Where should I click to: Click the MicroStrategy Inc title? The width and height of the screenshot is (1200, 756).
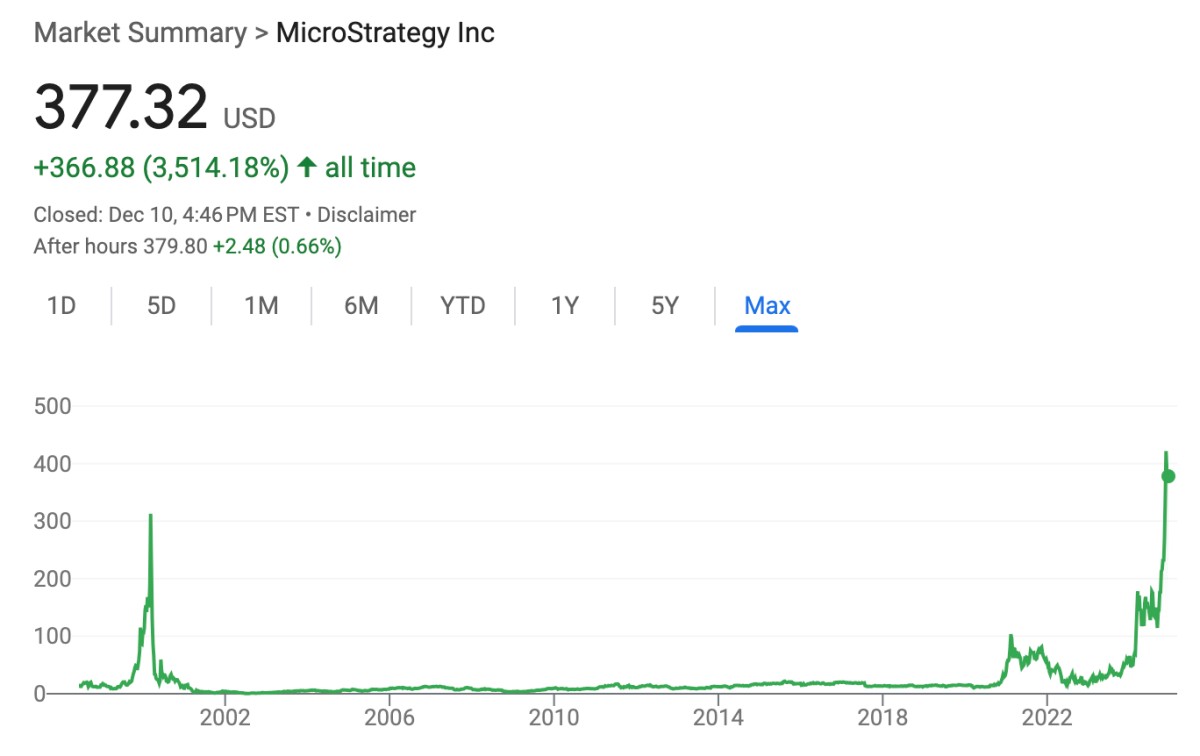point(385,32)
